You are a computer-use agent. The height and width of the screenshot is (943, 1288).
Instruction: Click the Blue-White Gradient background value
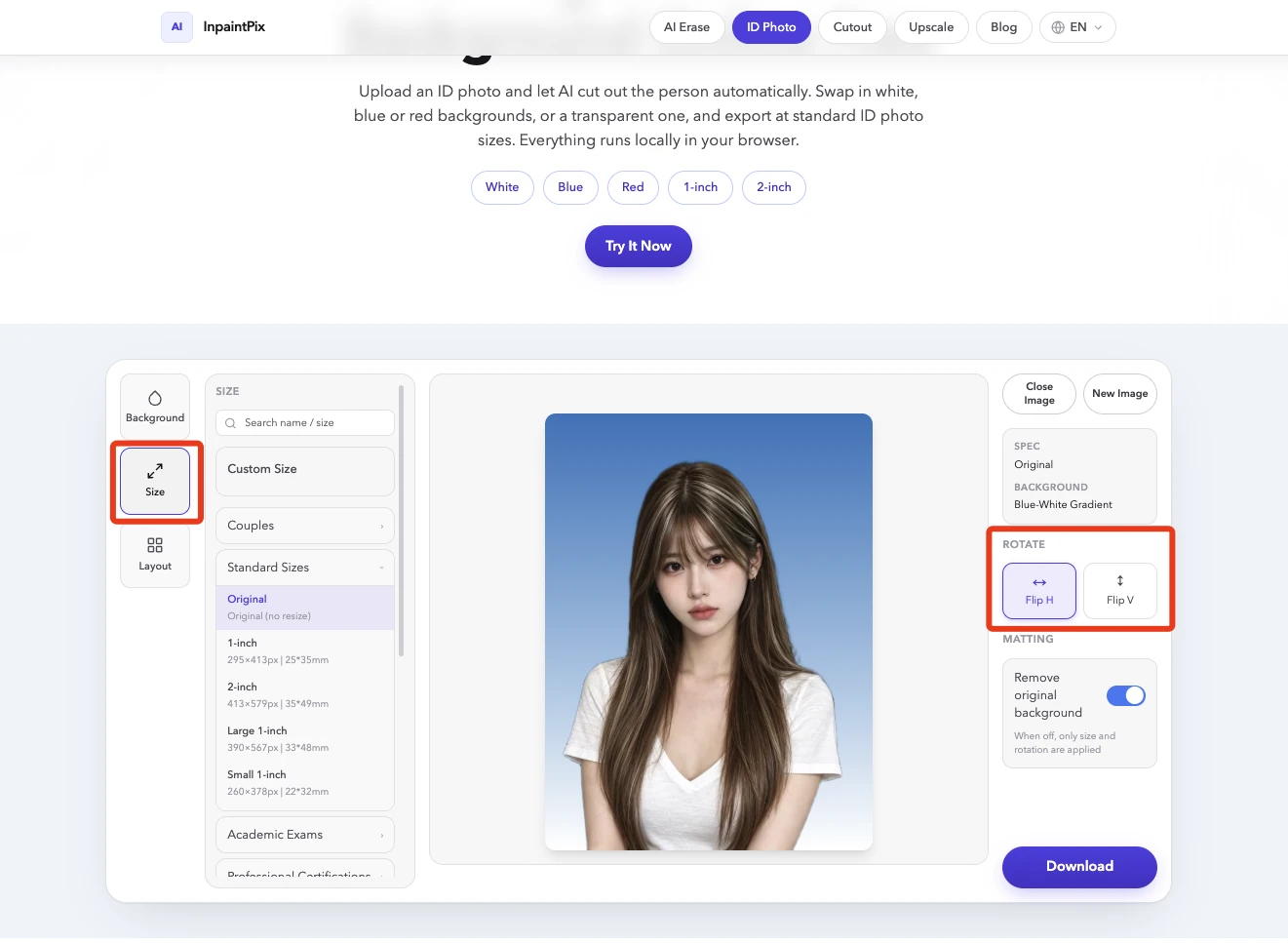(x=1063, y=505)
